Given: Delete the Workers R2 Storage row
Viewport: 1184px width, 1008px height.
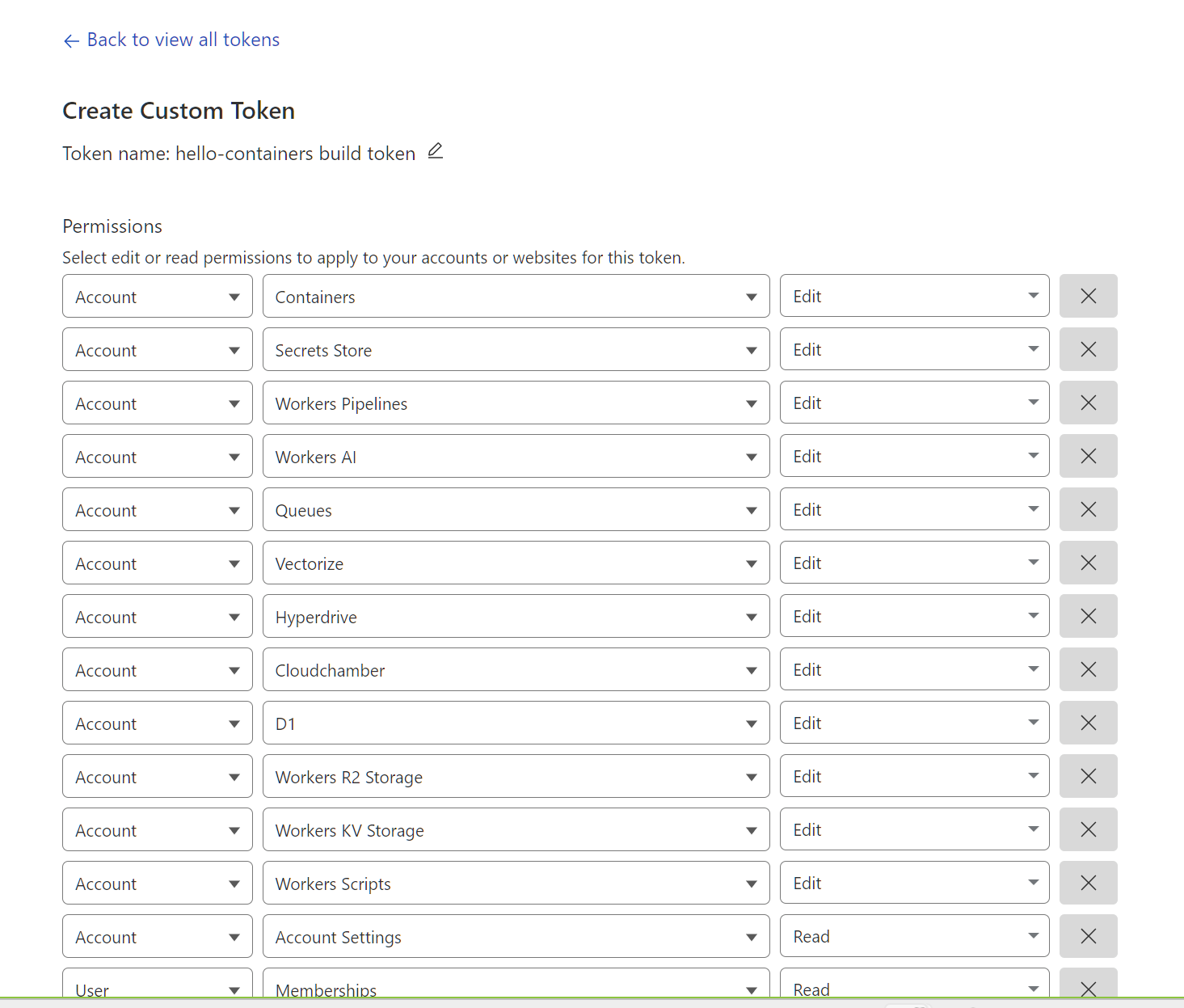Looking at the screenshot, I should [x=1088, y=776].
